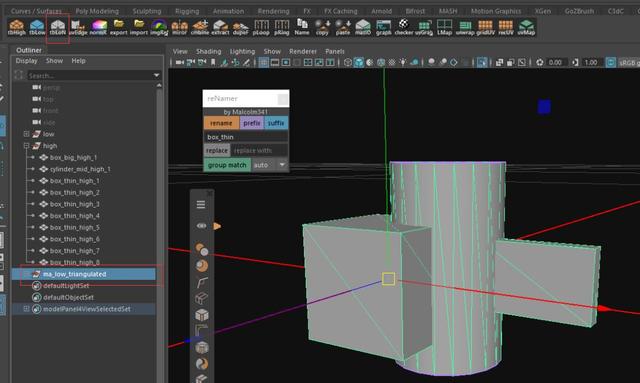This screenshot has height=383, width=640.
Task: Click the dupeF shelf icon
Action: [241, 27]
